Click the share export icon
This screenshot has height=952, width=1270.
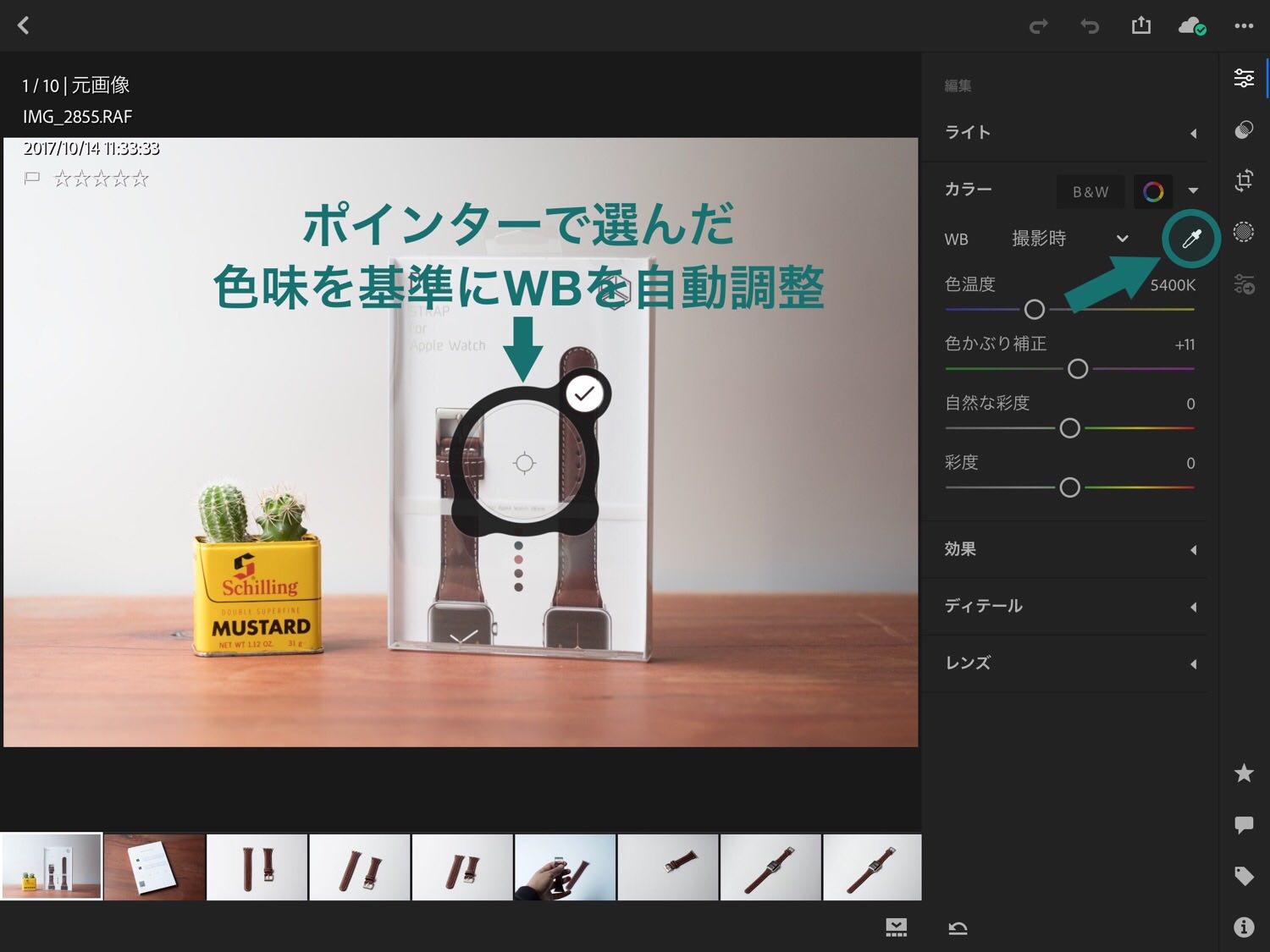1141,25
